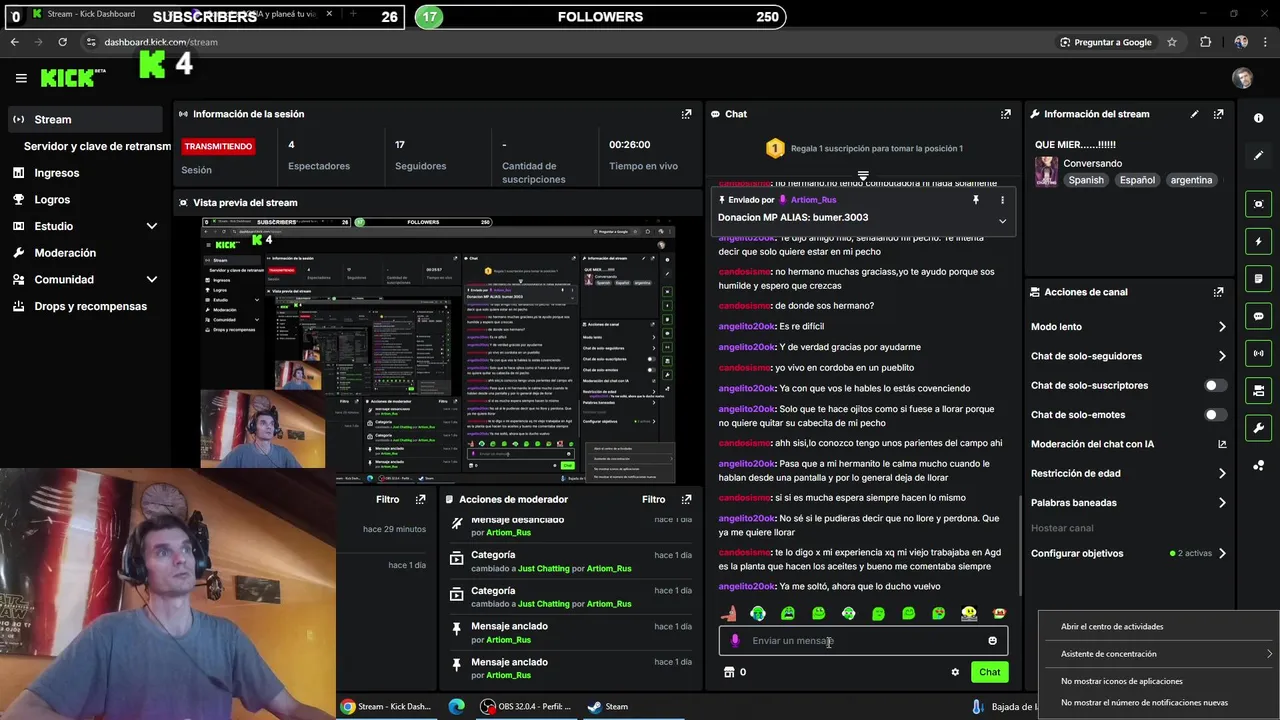Pop out the Acciones de canal panel
Viewport: 1280px width, 720px height.
click(1218, 292)
